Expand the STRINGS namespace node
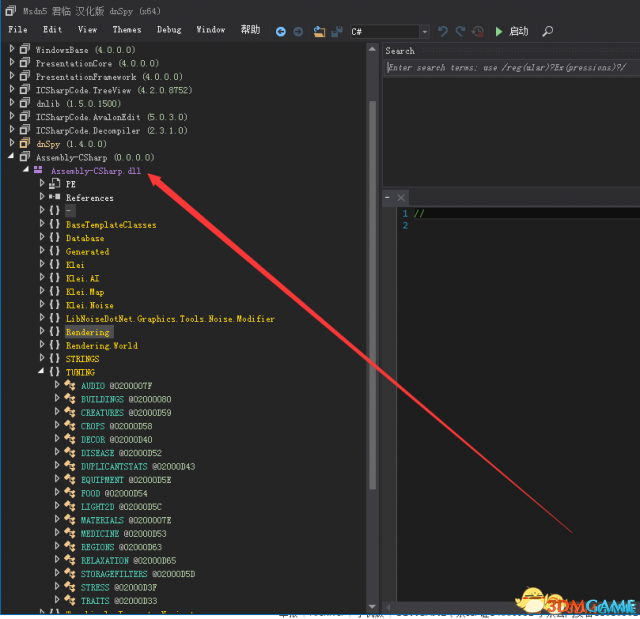The width and height of the screenshot is (640, 619). tap(42, 358)
